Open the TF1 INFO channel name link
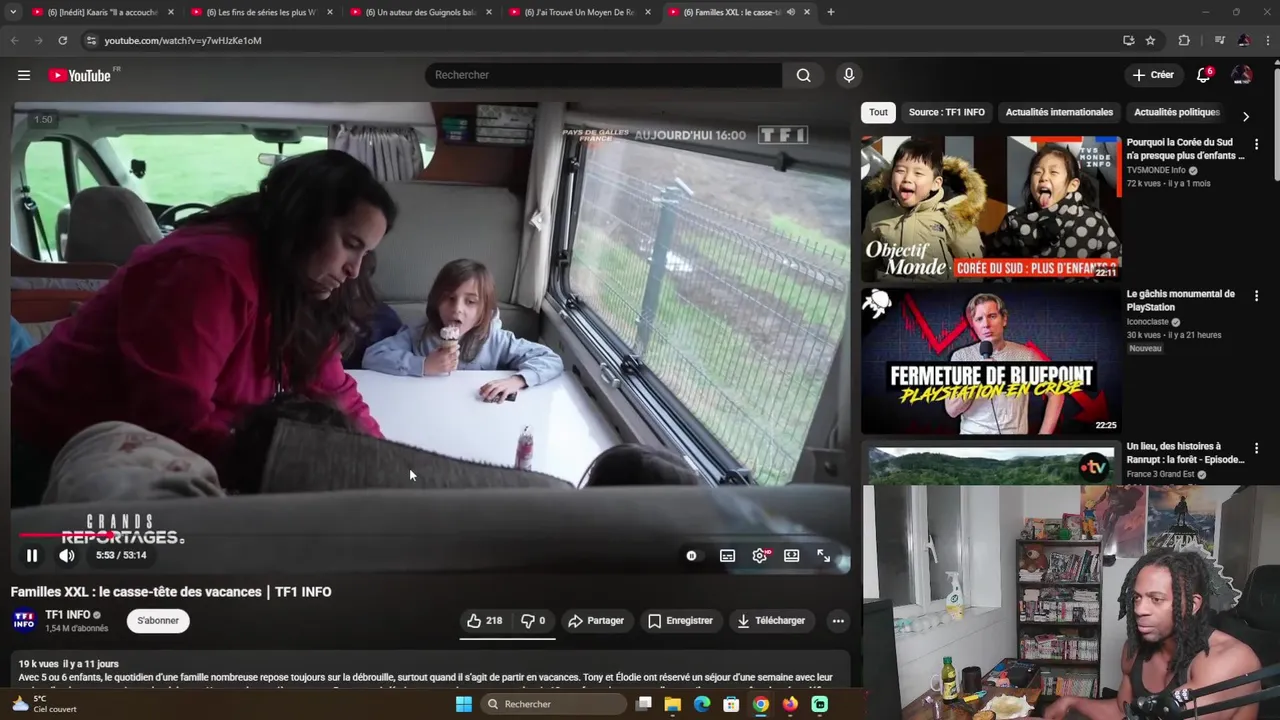The image size is (1280, 720). pyautogui.click(x=68, y=615)
